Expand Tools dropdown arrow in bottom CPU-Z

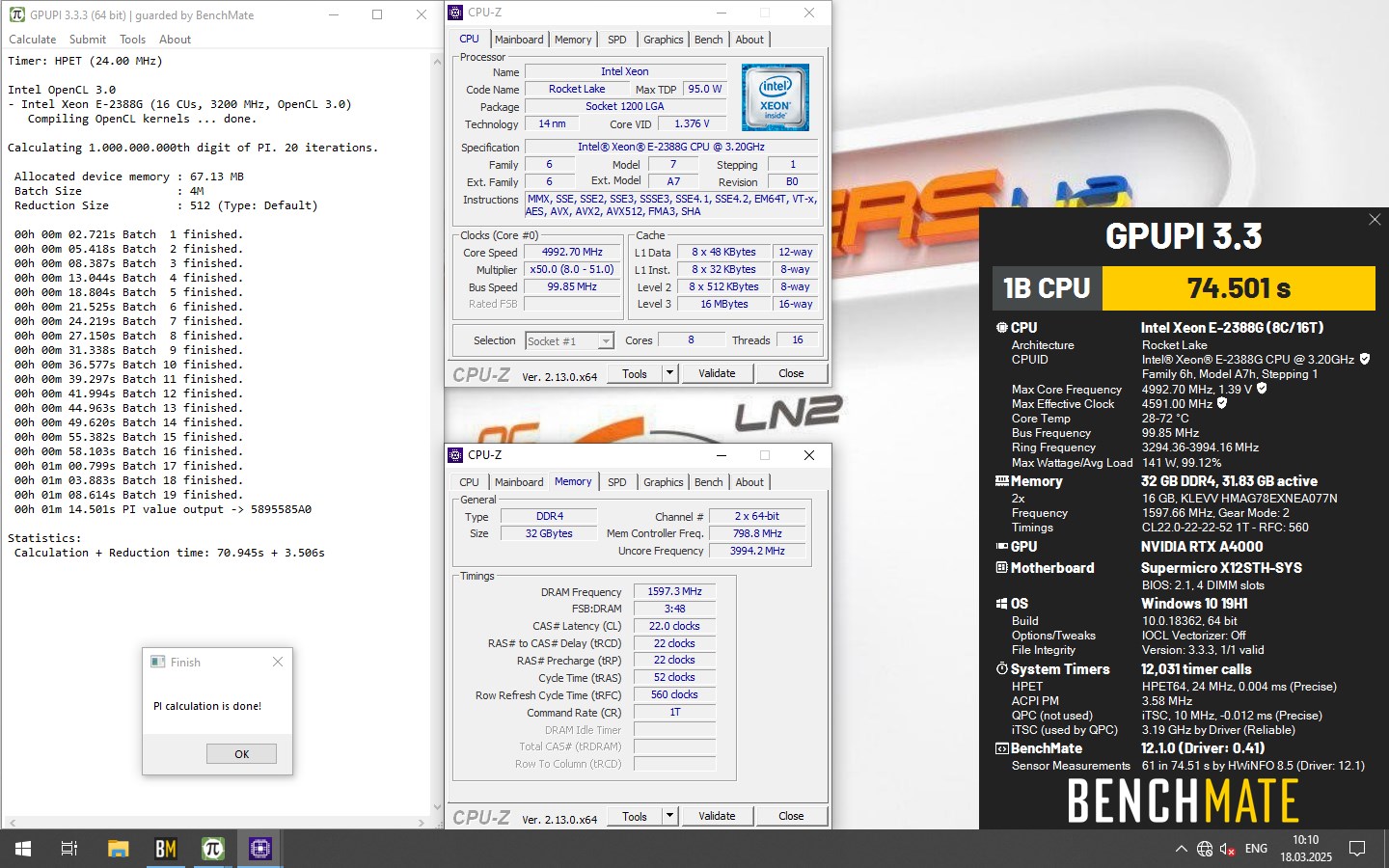669,816
